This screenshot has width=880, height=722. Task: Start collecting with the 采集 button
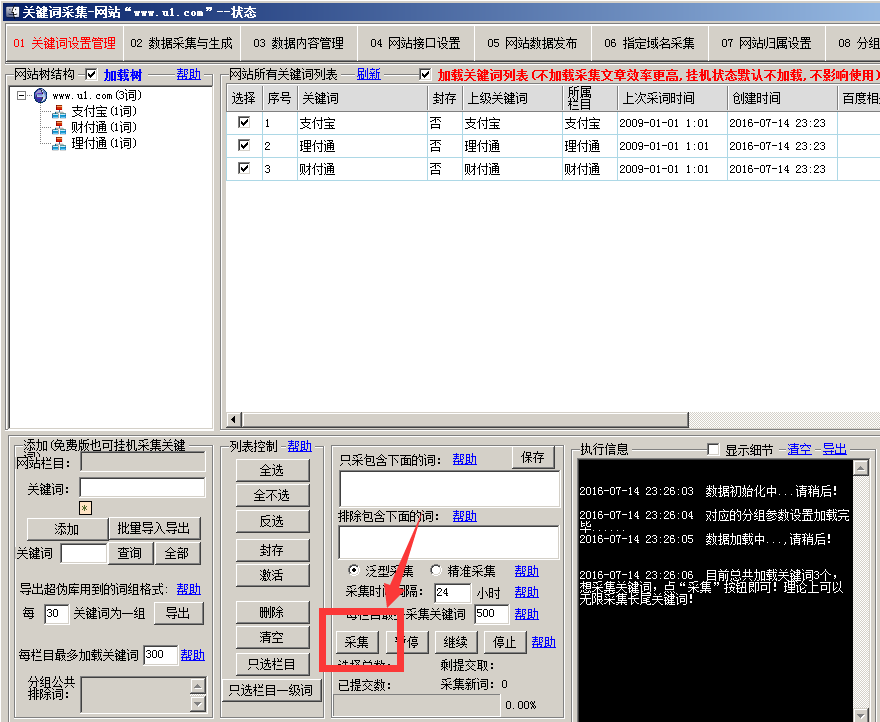click(x=357, y=642)
